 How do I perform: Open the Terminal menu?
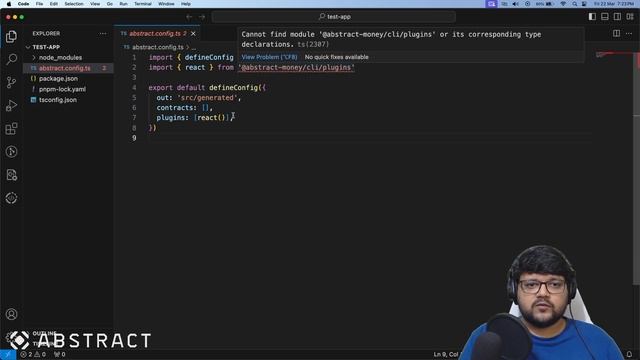click(x=142, y=4)
